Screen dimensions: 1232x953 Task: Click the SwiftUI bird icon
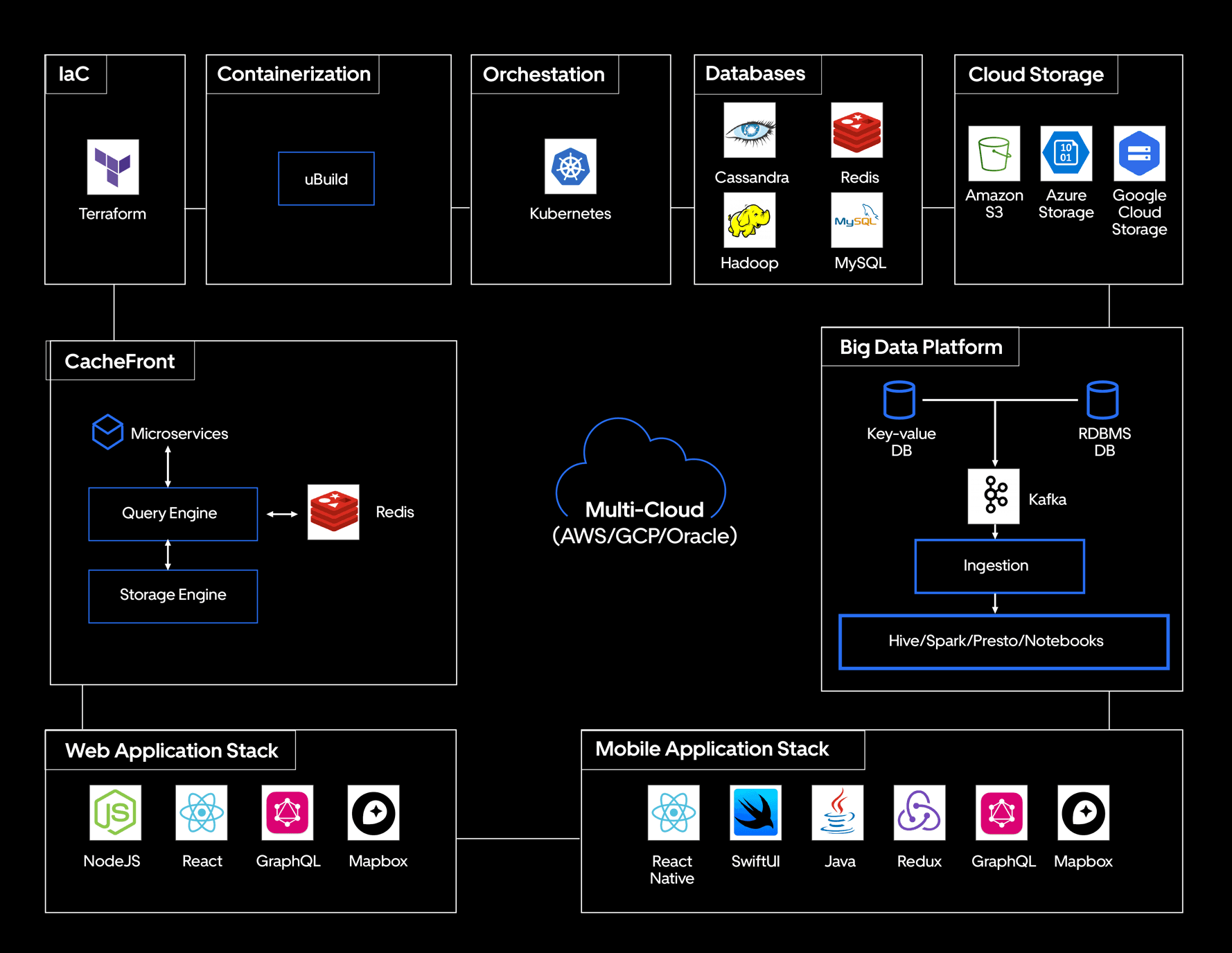756,812
